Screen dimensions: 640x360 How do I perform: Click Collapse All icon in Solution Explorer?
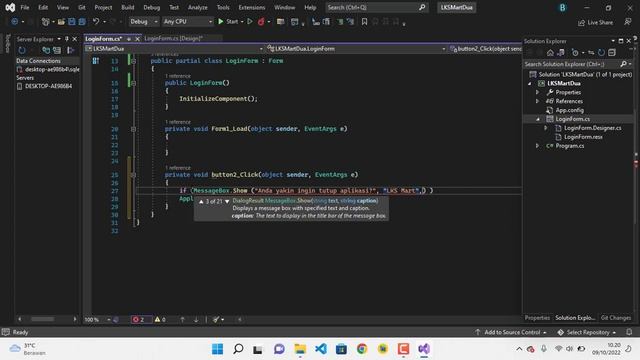[x=611, y=53]
